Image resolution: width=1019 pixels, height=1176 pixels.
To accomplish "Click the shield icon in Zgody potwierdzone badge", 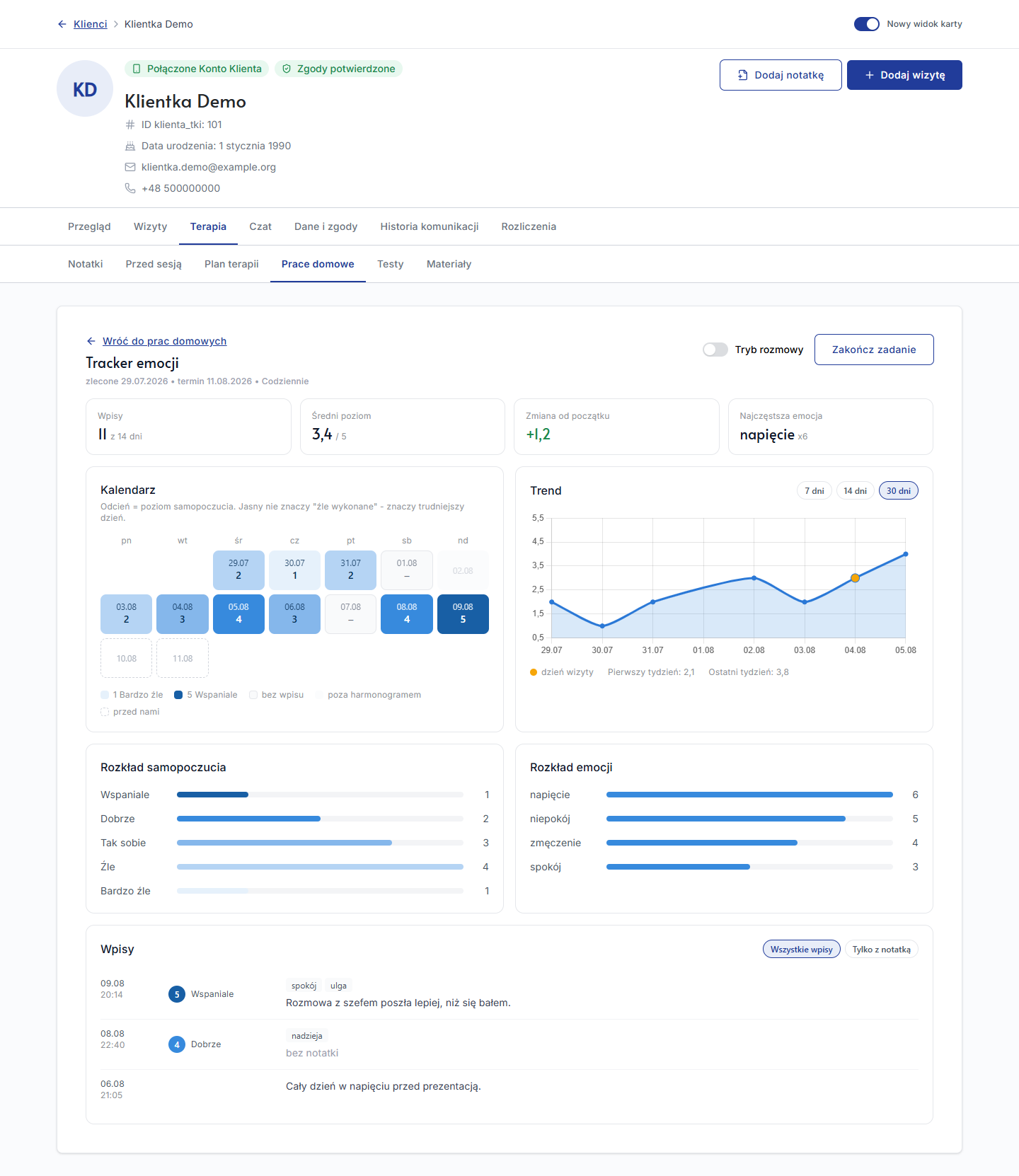I will click(x=287, y=69).
